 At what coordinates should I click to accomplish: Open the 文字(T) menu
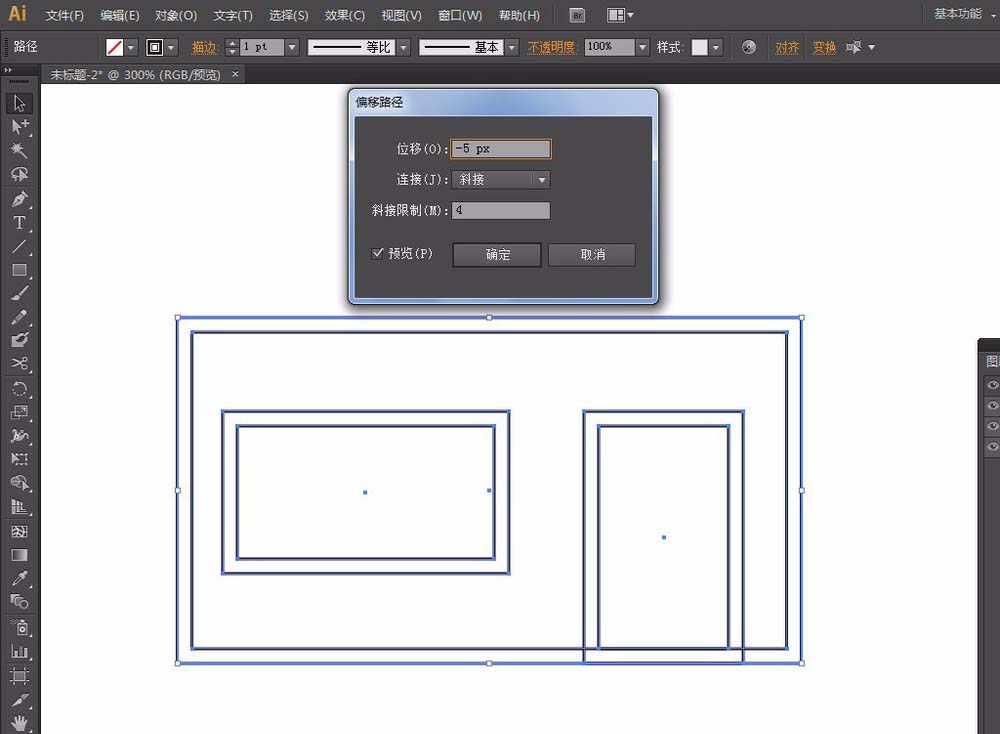point(233,15)
